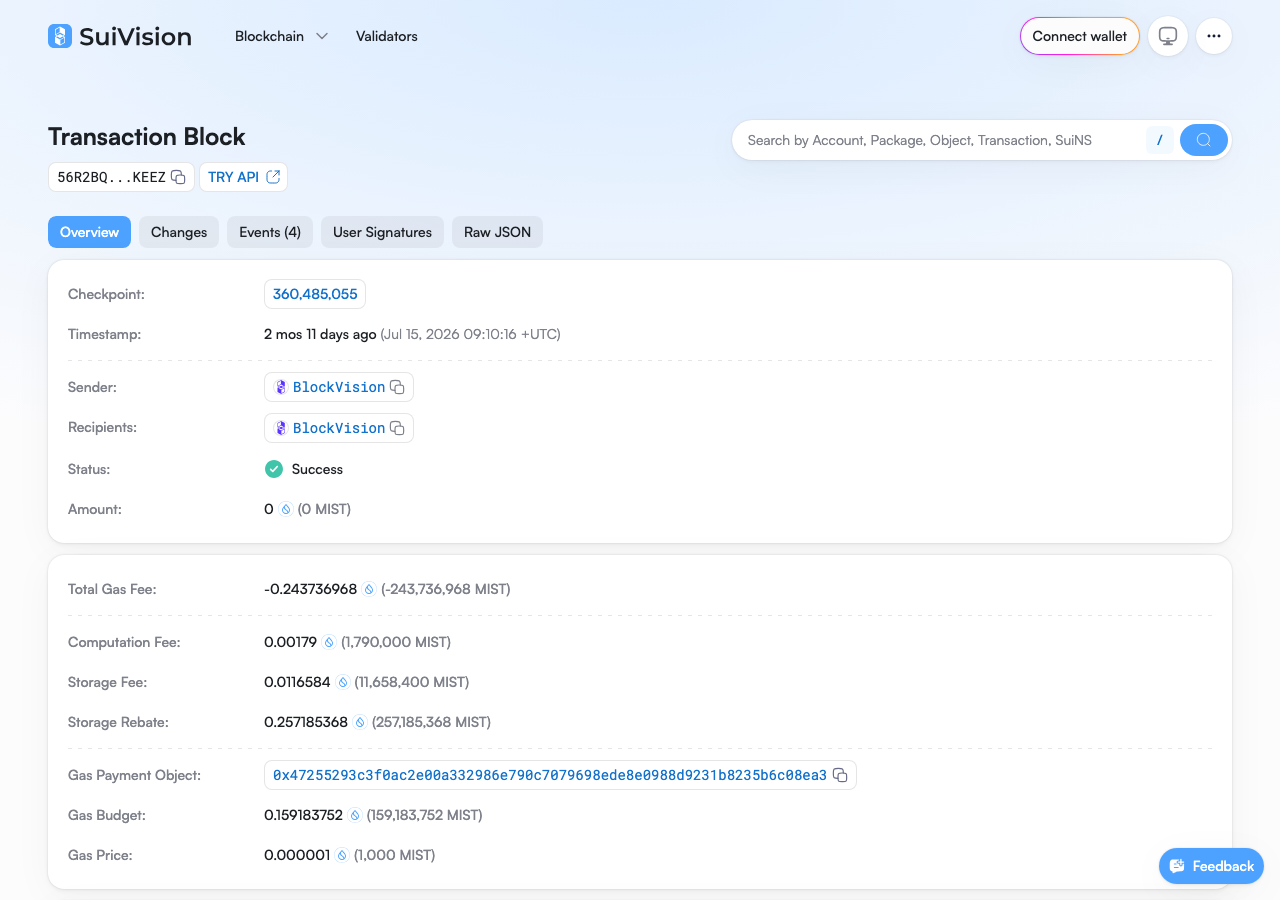
Task: Open the User Signatures tab
Action: (382, 232)
